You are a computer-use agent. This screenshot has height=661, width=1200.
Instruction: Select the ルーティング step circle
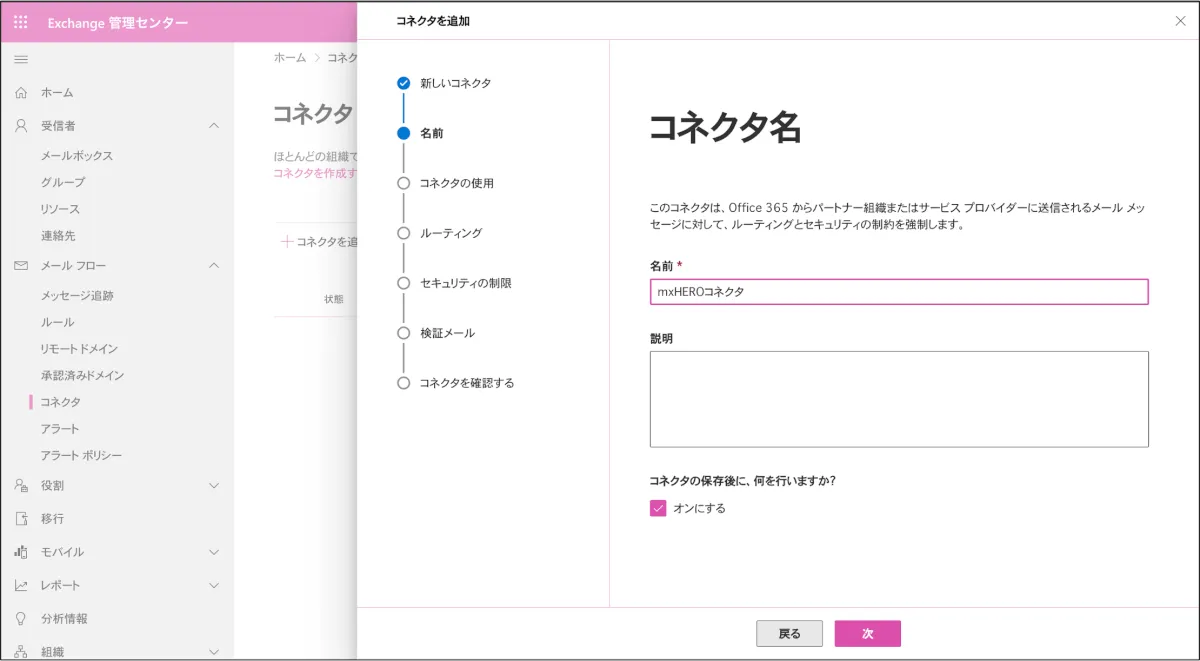click(404, 233)
